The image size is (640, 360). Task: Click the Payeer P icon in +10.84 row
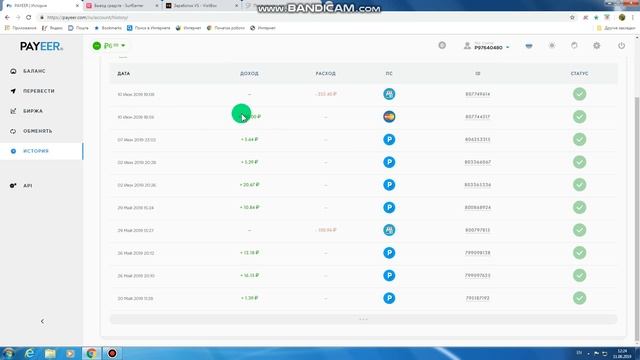pos(389,208)
